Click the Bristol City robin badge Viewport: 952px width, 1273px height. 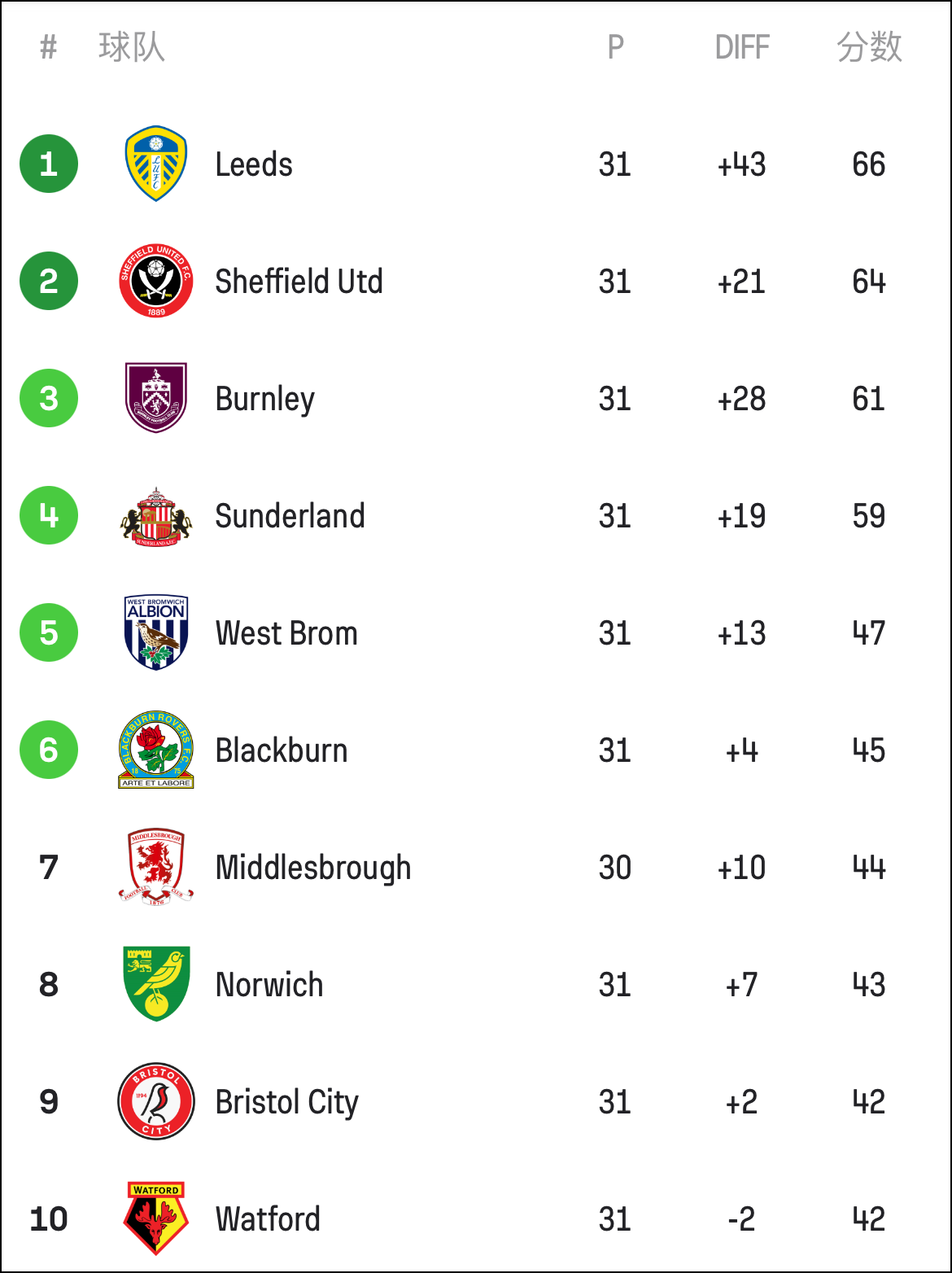pyautogui.click(x=156, y=1101)
